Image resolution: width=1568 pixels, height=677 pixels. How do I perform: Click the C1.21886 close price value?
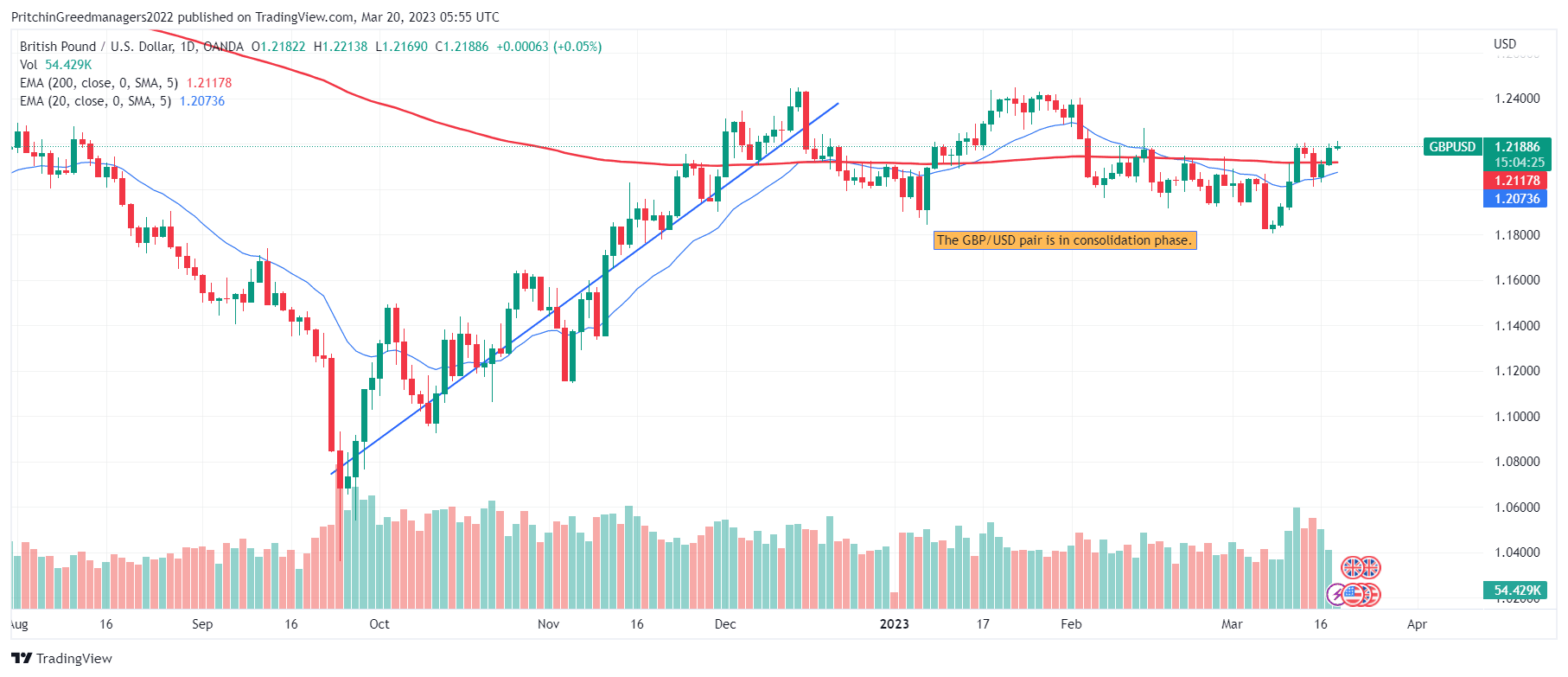(462, 47)
